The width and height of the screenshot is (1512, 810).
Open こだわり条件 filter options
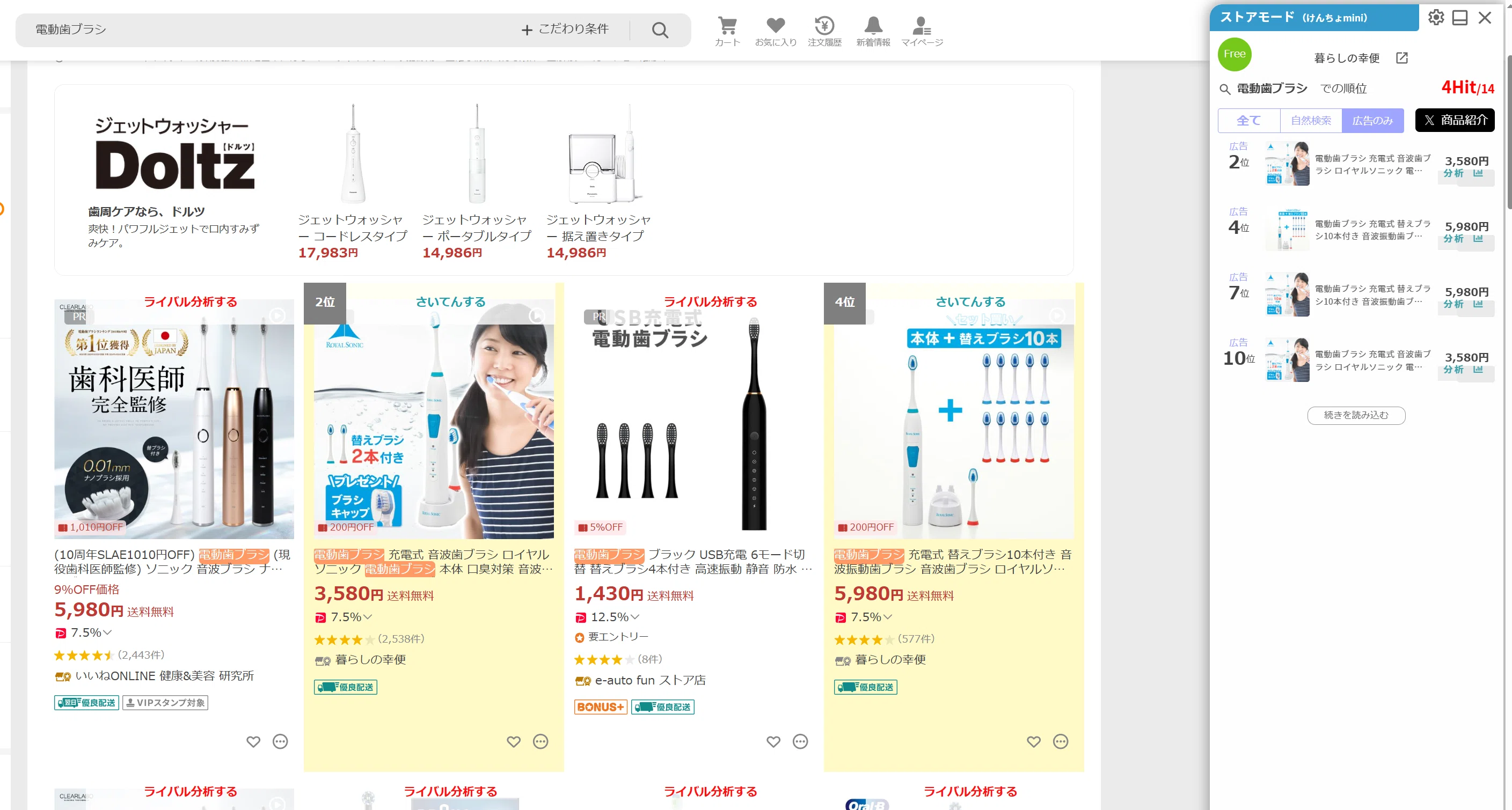pos(565,29)
